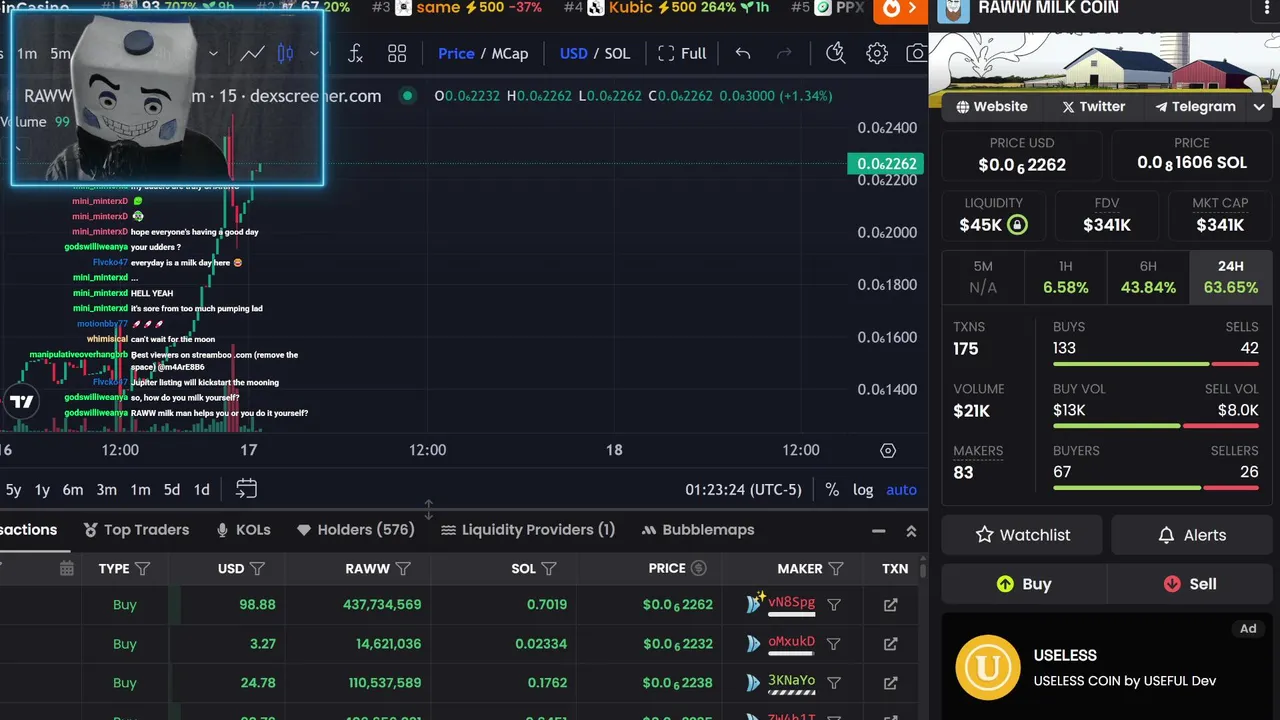Show chart in SOL

618,54
